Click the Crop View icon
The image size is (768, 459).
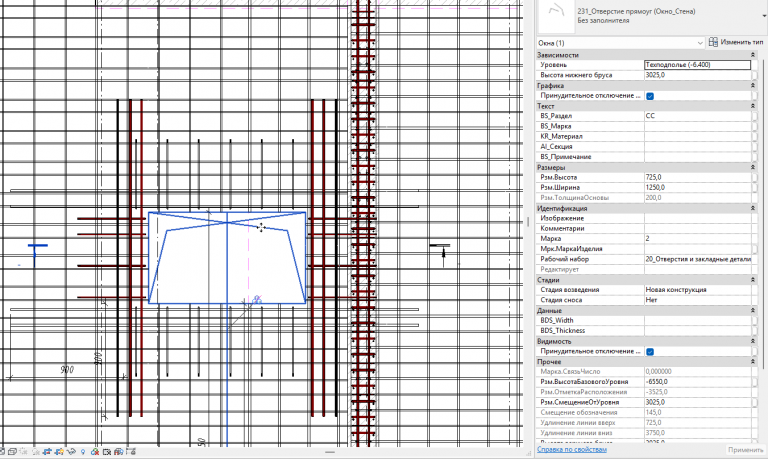(x=48, y=451)
